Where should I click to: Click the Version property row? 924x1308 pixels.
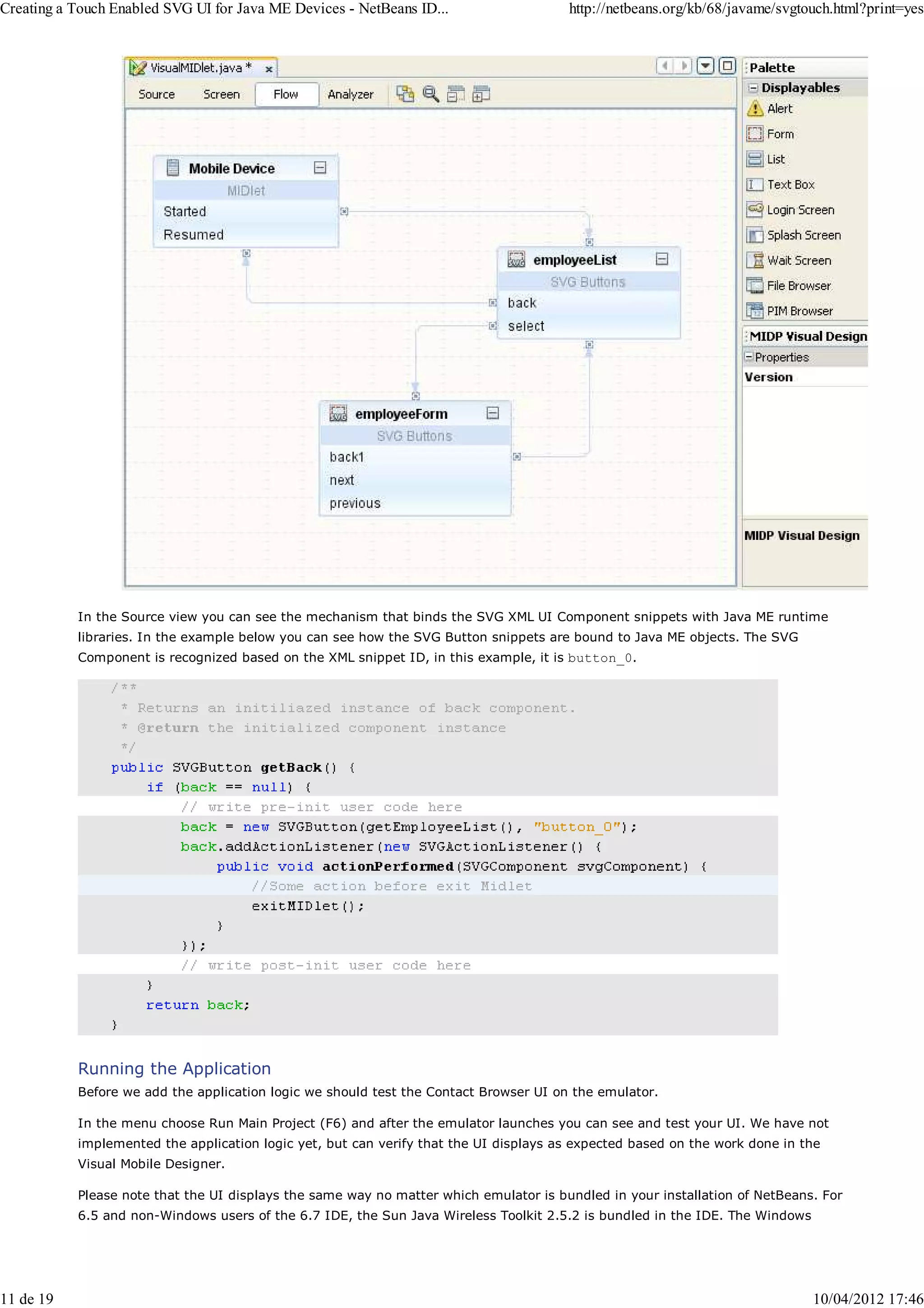pyautogui.click(x=805, y=377)
